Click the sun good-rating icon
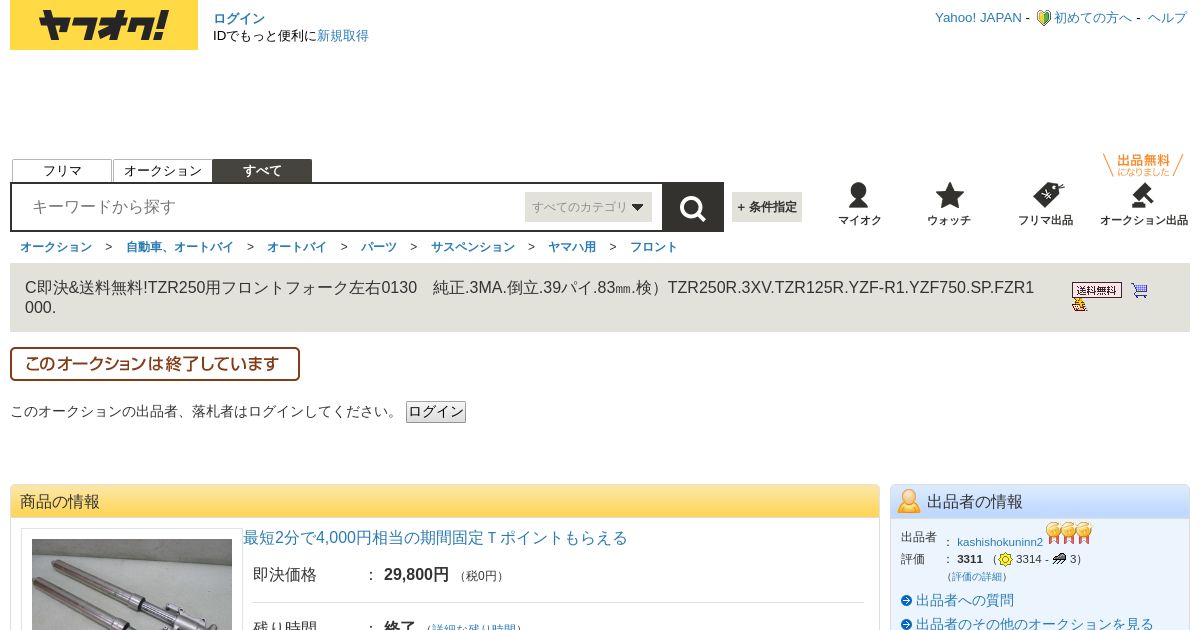The image size is (1200, 630). pyautogui.click(x=1006, y=559)
